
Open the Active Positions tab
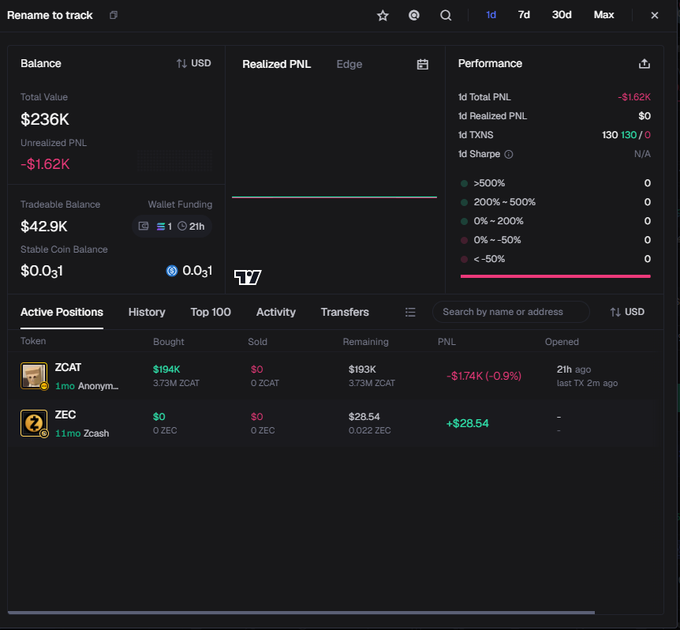(x=62, y=312)
